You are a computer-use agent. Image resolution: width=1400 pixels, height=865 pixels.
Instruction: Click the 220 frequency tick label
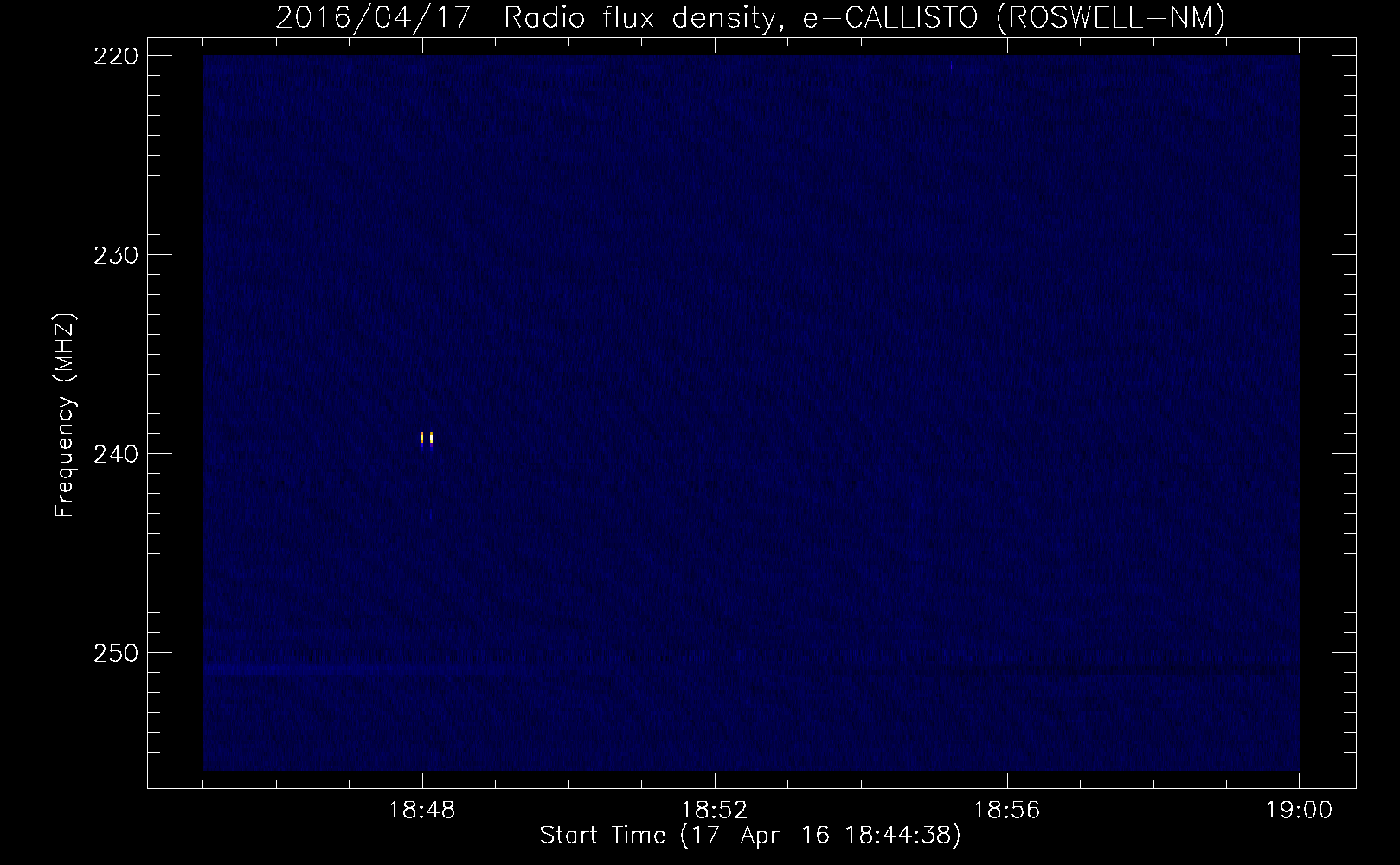[115, 56]
